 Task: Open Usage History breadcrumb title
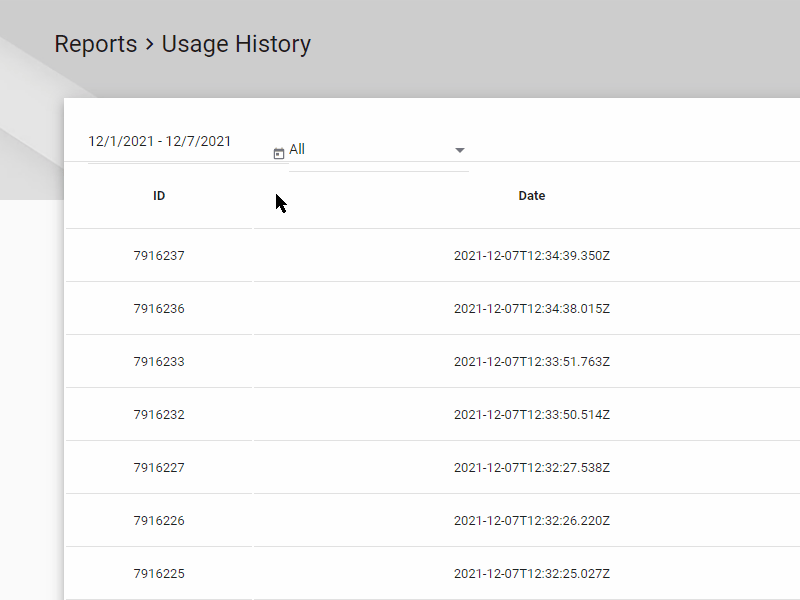tap(236, 44)
